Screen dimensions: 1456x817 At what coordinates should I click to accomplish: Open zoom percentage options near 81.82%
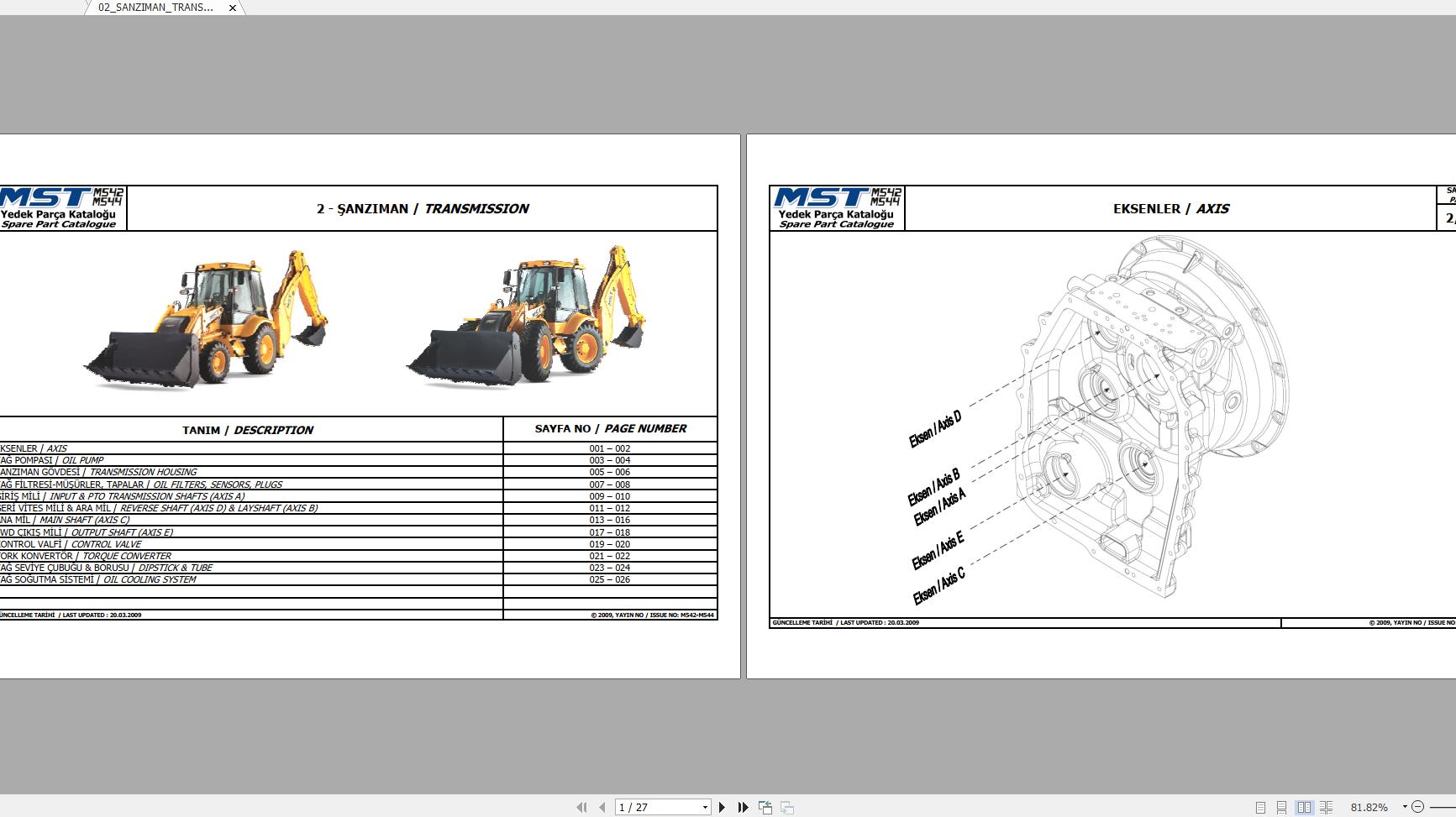[1404, 806]
